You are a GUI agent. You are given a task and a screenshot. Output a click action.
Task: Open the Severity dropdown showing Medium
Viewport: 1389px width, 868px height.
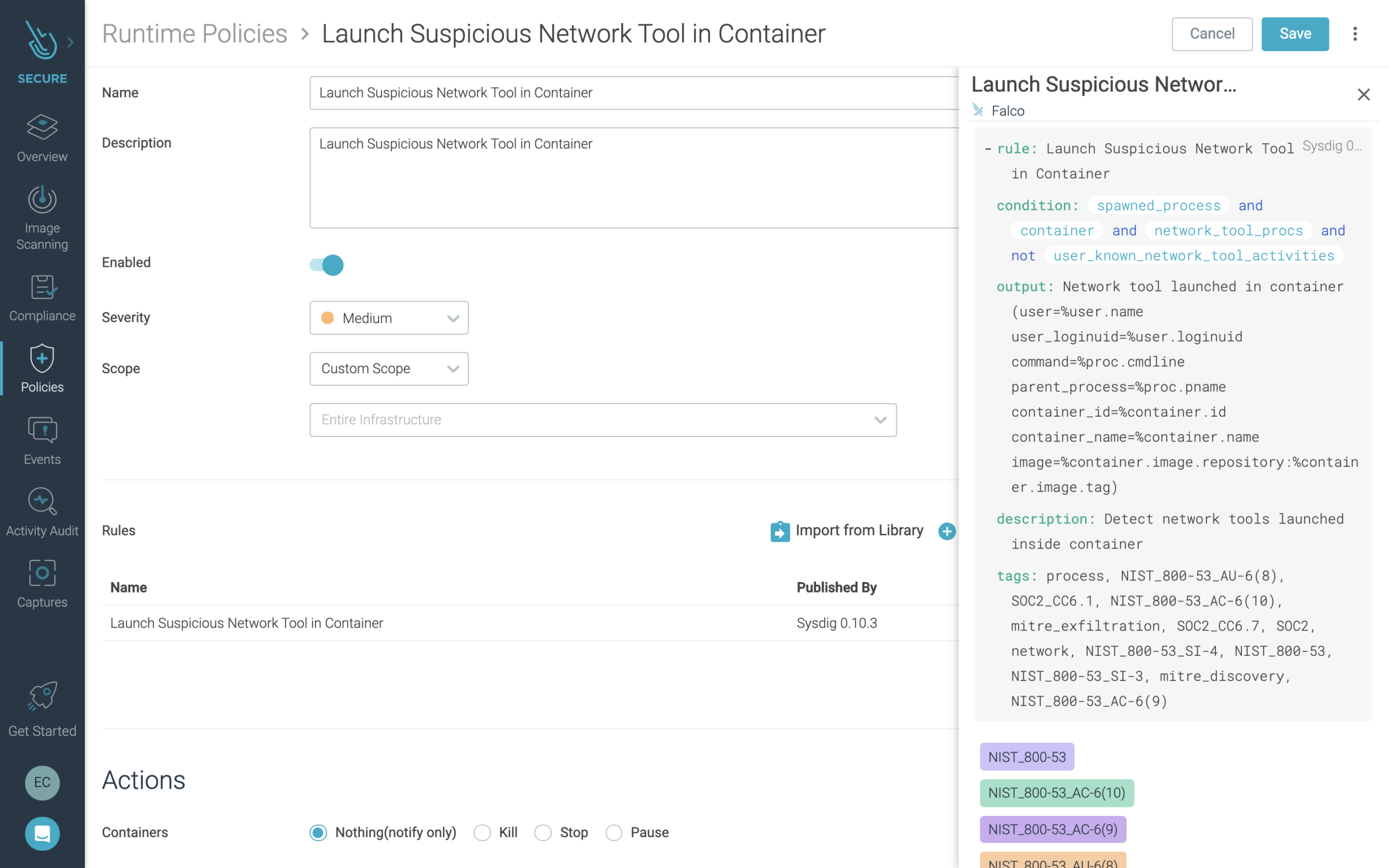(x=388, y=317)
